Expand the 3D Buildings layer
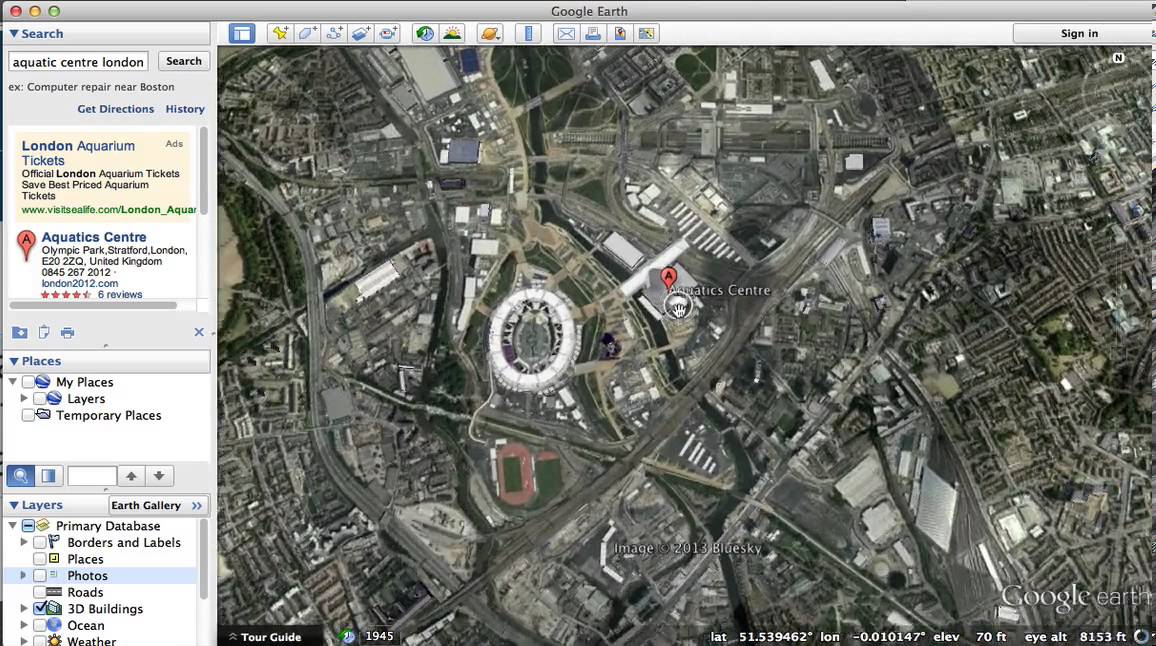Screen dimensions: 1156x646 click(x=24, y=608)
